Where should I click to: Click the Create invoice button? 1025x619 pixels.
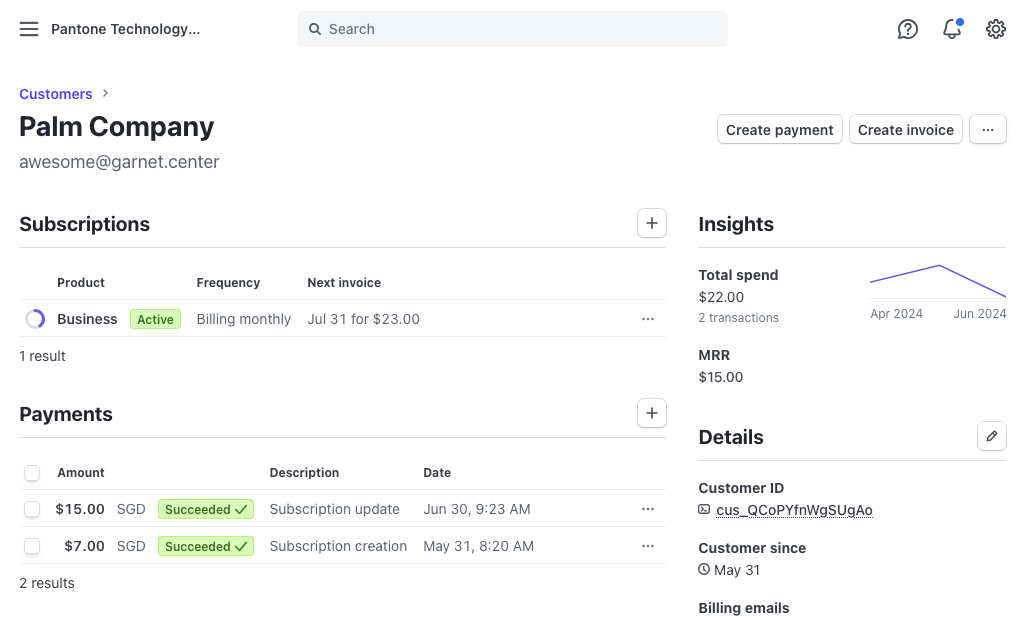[905, 129]
